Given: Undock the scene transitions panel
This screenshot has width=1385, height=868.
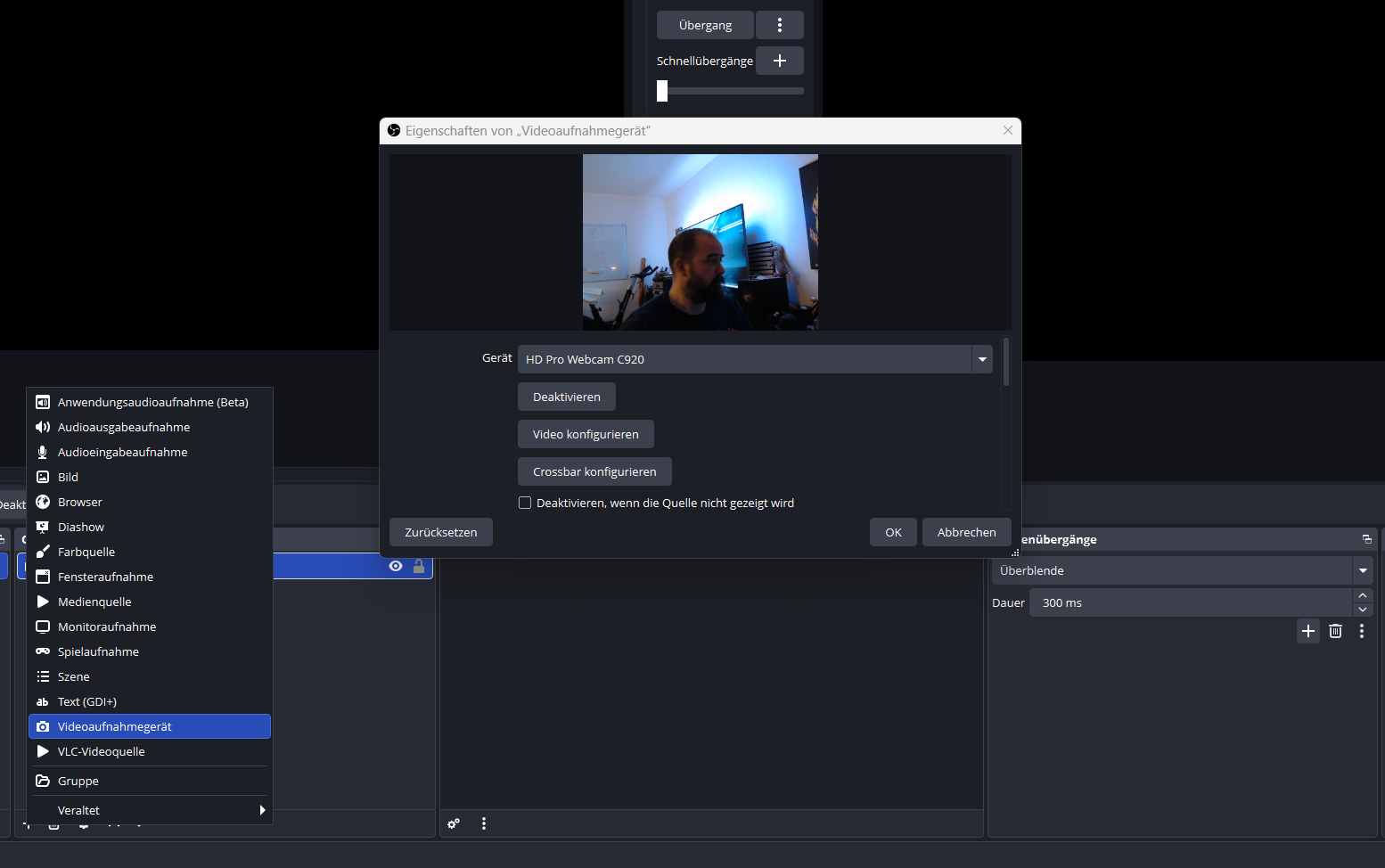Looking at the screenshot, I should [x=1366, y=539].
